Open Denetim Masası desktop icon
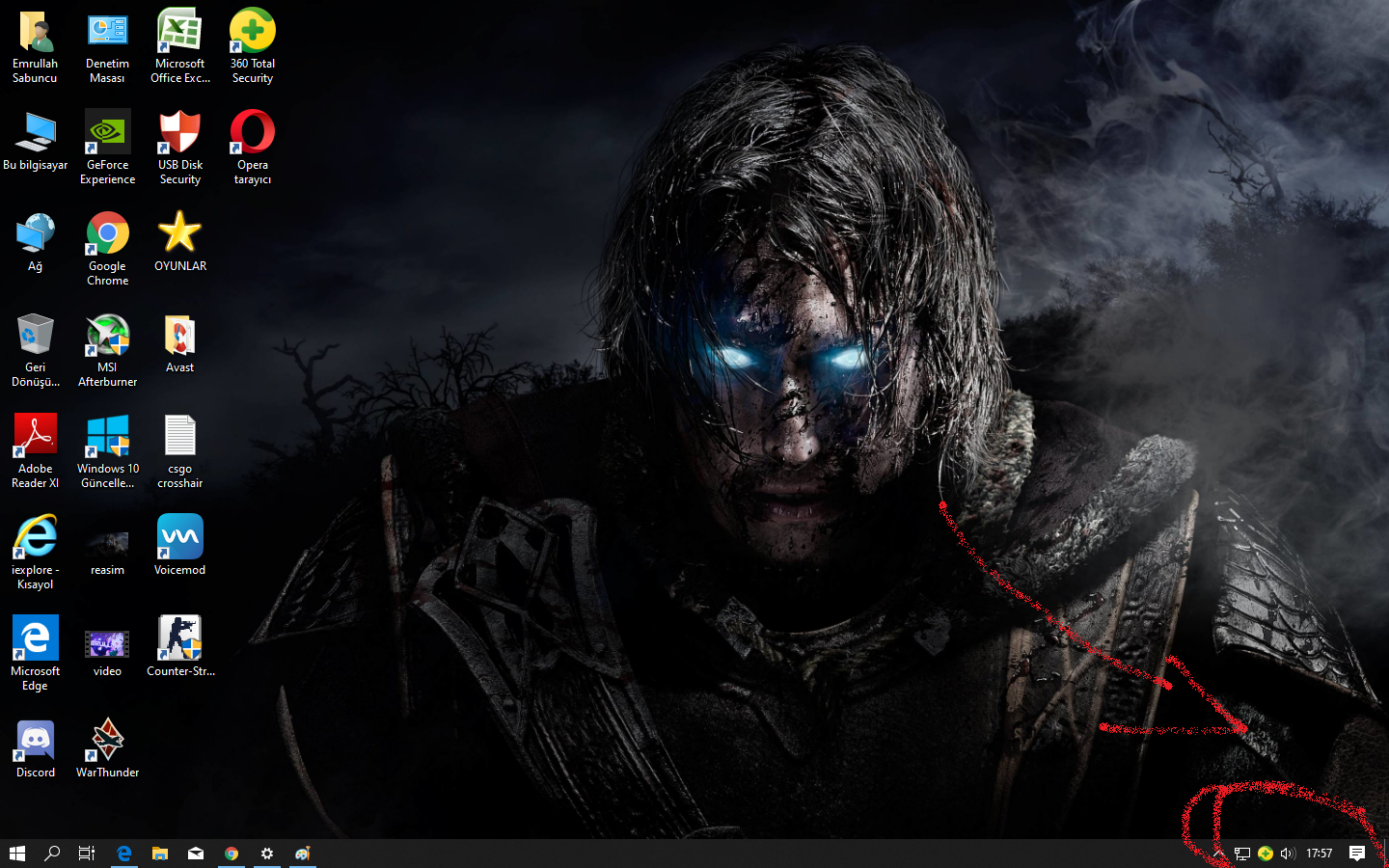 tap(107, 46)
